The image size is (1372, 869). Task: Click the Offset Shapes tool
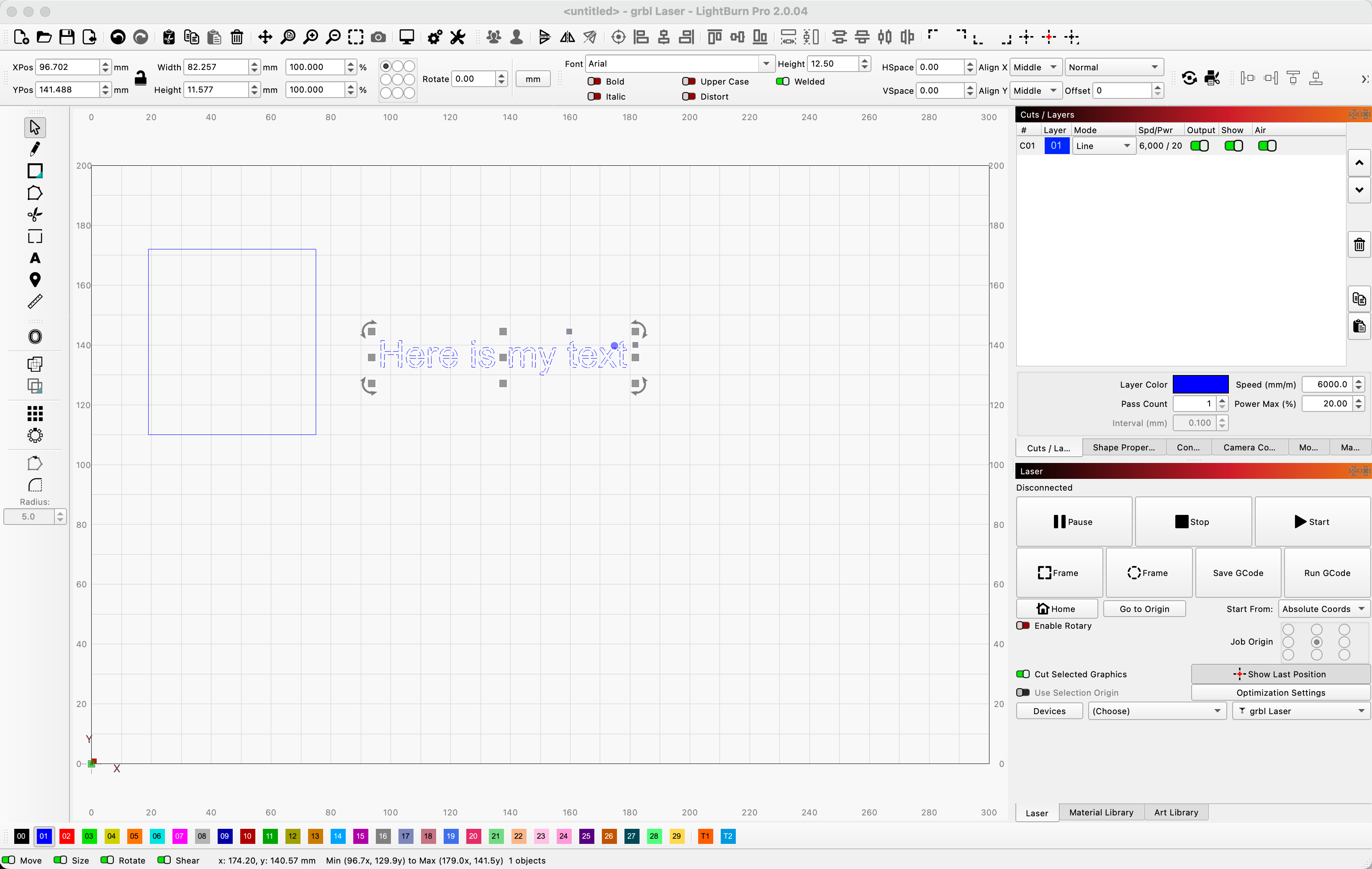coord(35,337)
